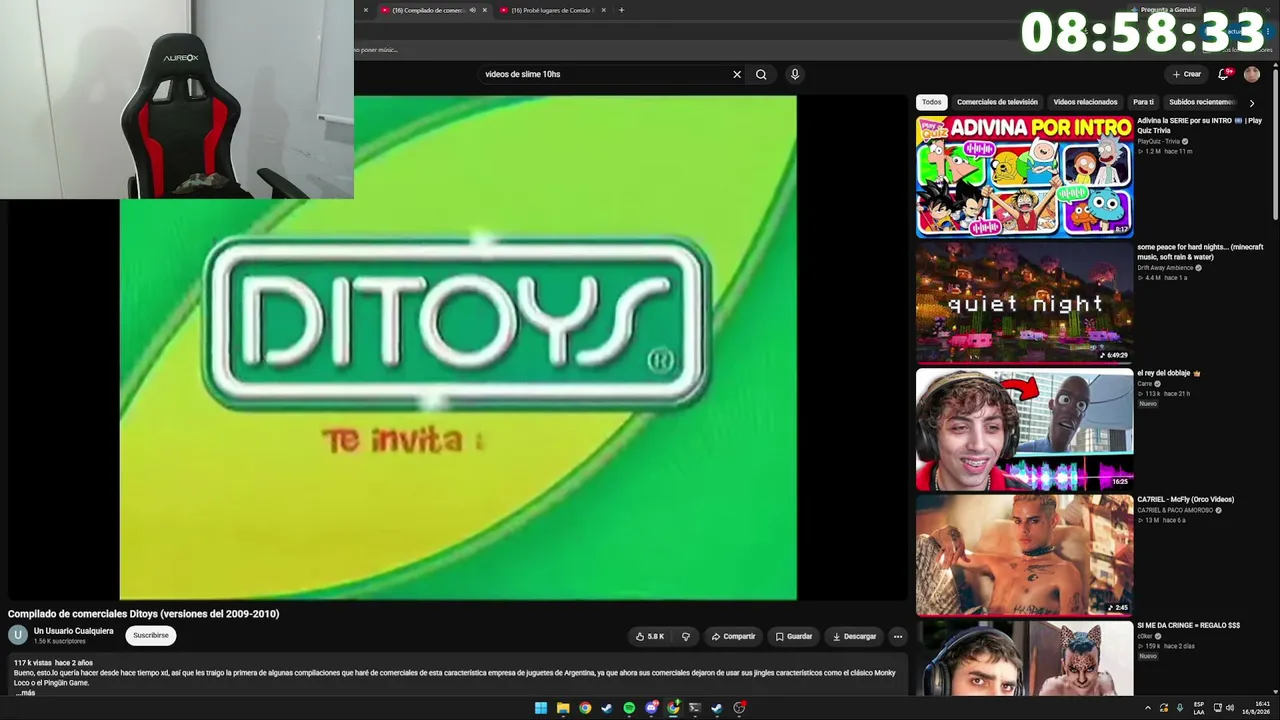Like the Ditoys video

(x=650, y=636)
